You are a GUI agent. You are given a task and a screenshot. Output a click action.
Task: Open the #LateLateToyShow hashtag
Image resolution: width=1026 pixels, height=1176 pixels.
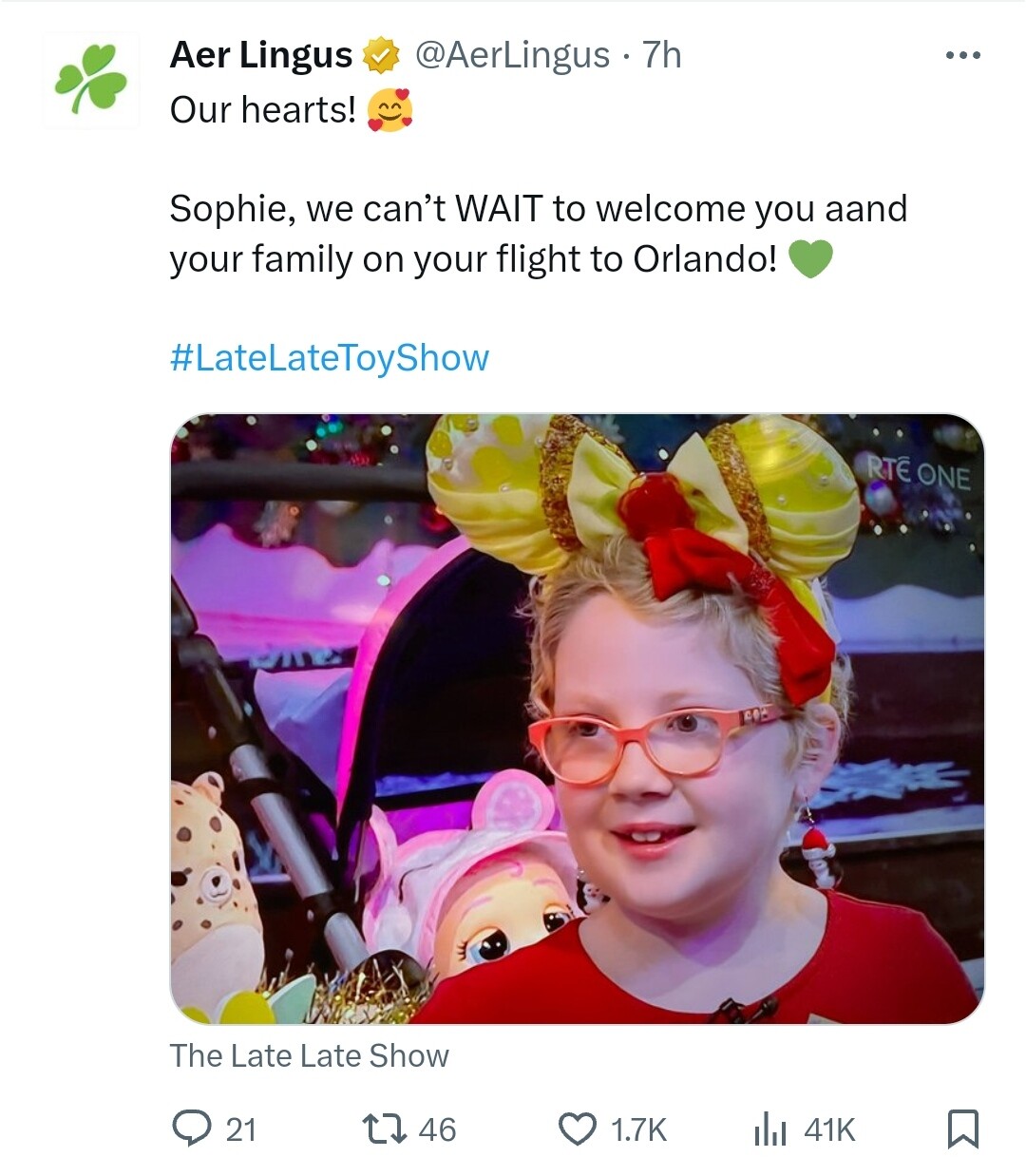[x=330, y=358]
